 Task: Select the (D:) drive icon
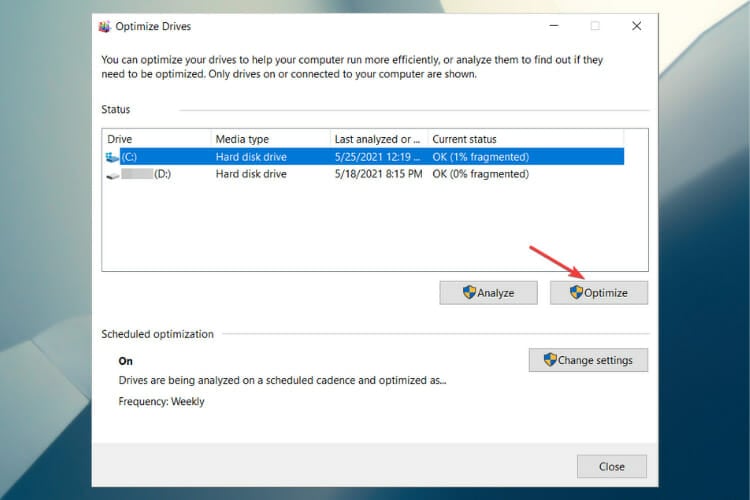tap(113, 175)
